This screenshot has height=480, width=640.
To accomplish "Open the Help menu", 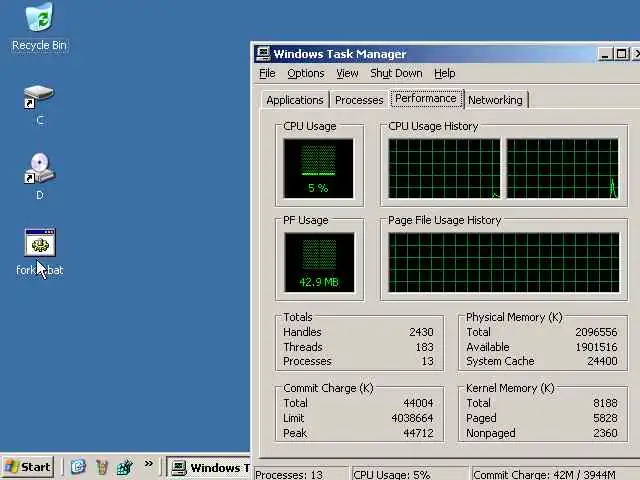I will (x=444, y=73).
